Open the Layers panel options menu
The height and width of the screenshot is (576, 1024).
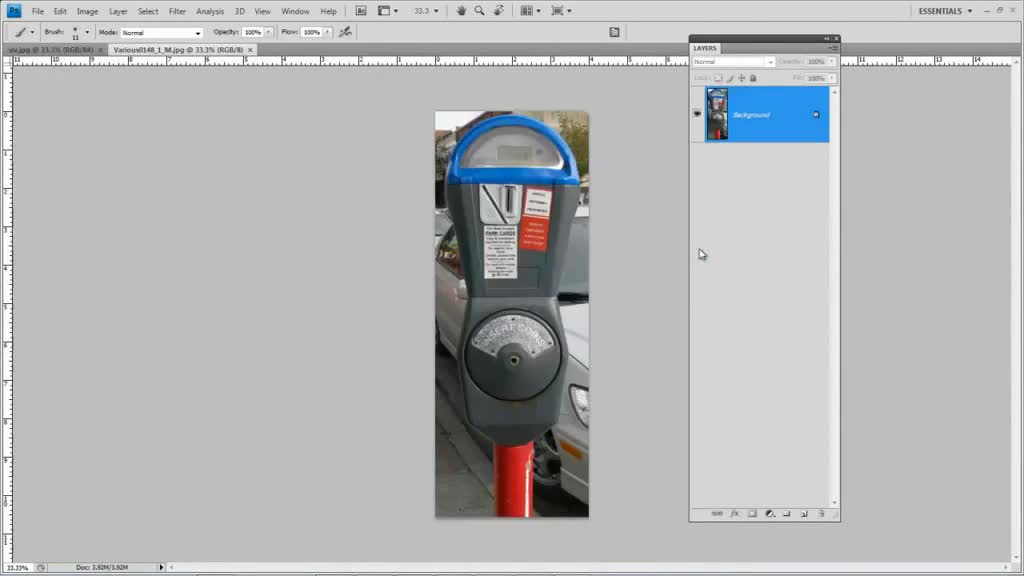[x=833, y=48]
